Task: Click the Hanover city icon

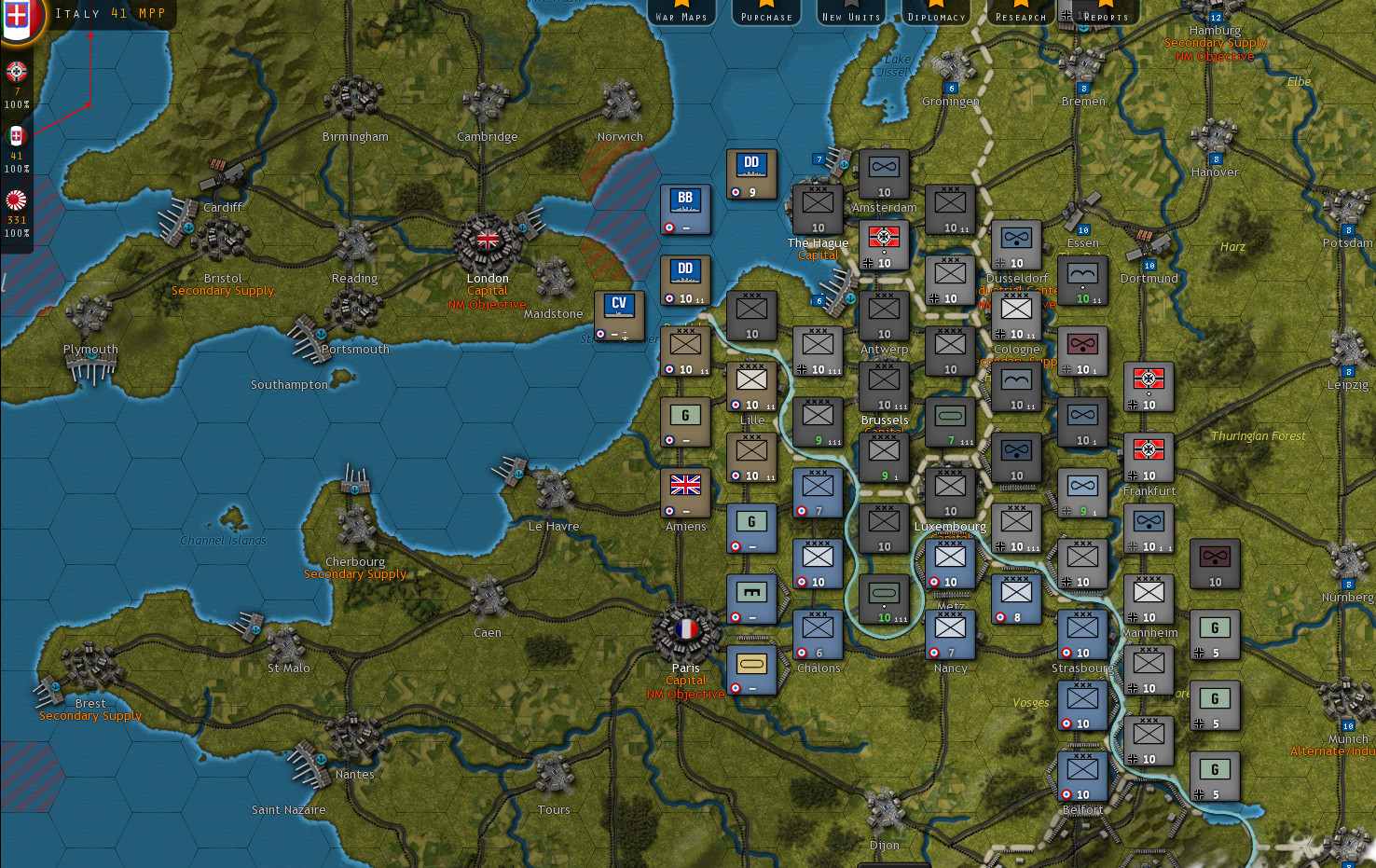Action: click(x=1215, y=140)
